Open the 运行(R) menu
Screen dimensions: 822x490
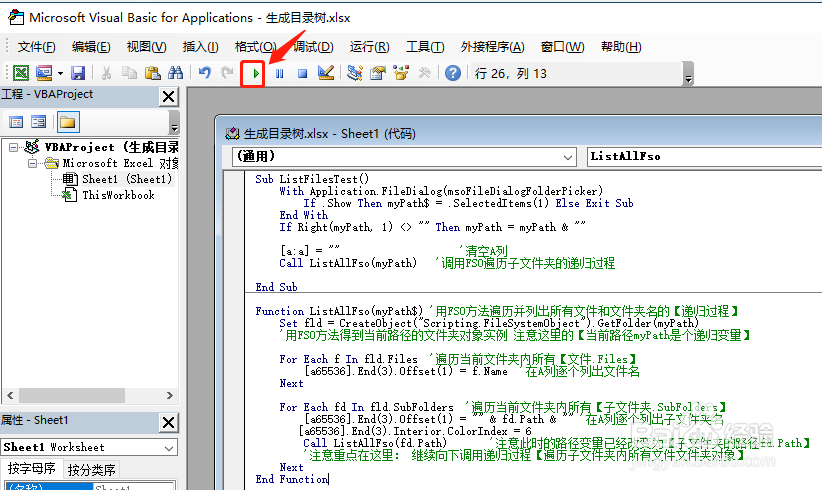(x=370, y=47)
